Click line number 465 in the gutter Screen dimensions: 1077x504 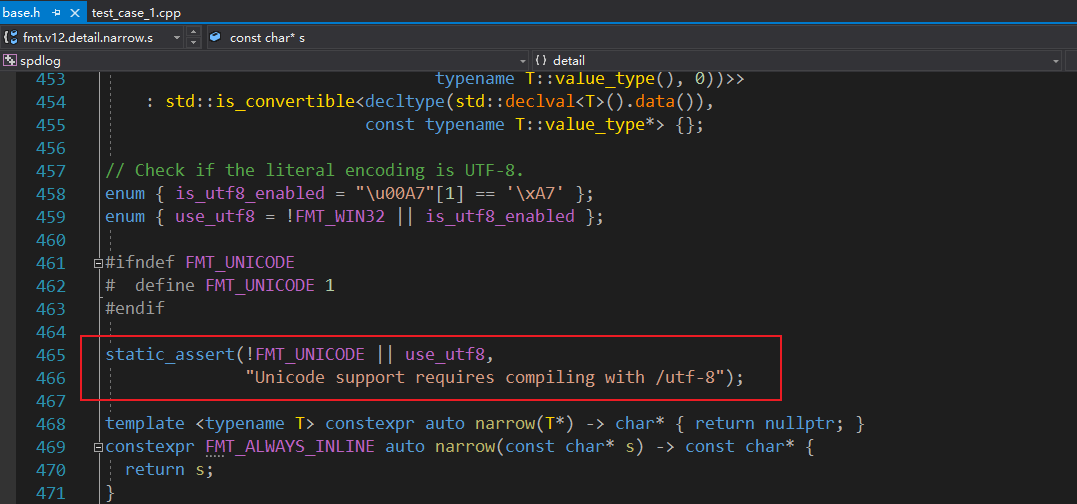click(49, 354)
